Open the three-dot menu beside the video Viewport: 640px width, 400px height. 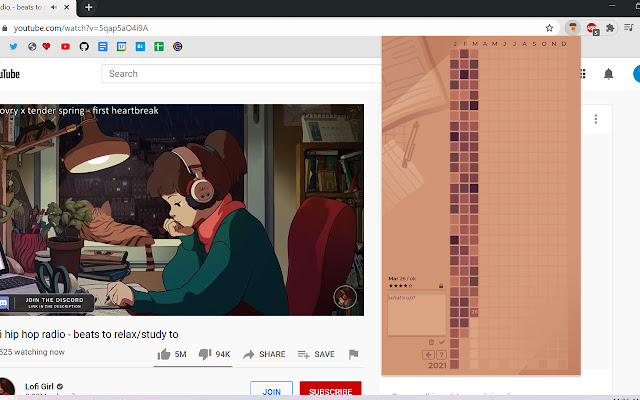[596, 119]
